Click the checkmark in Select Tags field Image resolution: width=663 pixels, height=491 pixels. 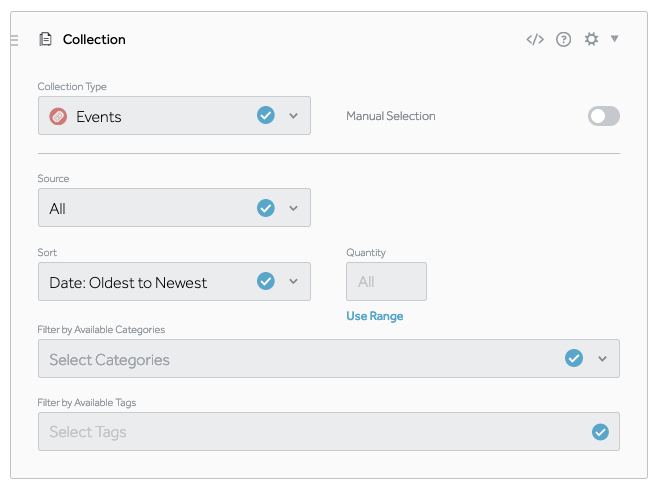(600, 432)
